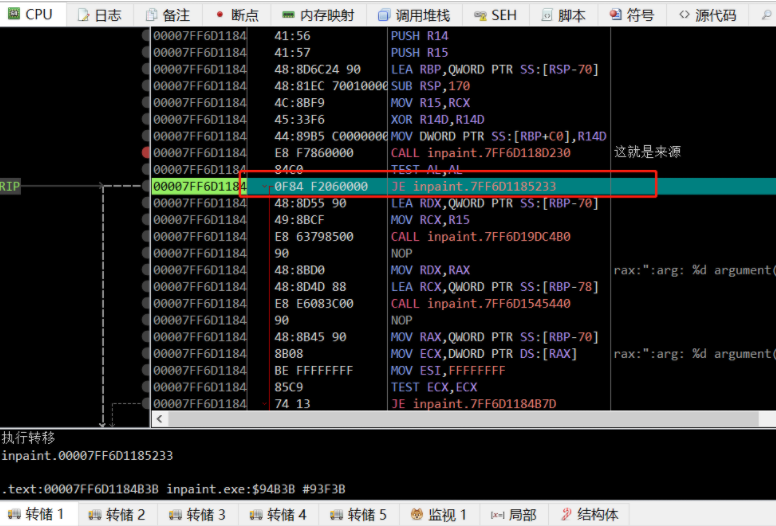Toggle breakpoint dot on SUB RSP,170 row
This screenshot has height=526, width=776.
tap(146, 86)
